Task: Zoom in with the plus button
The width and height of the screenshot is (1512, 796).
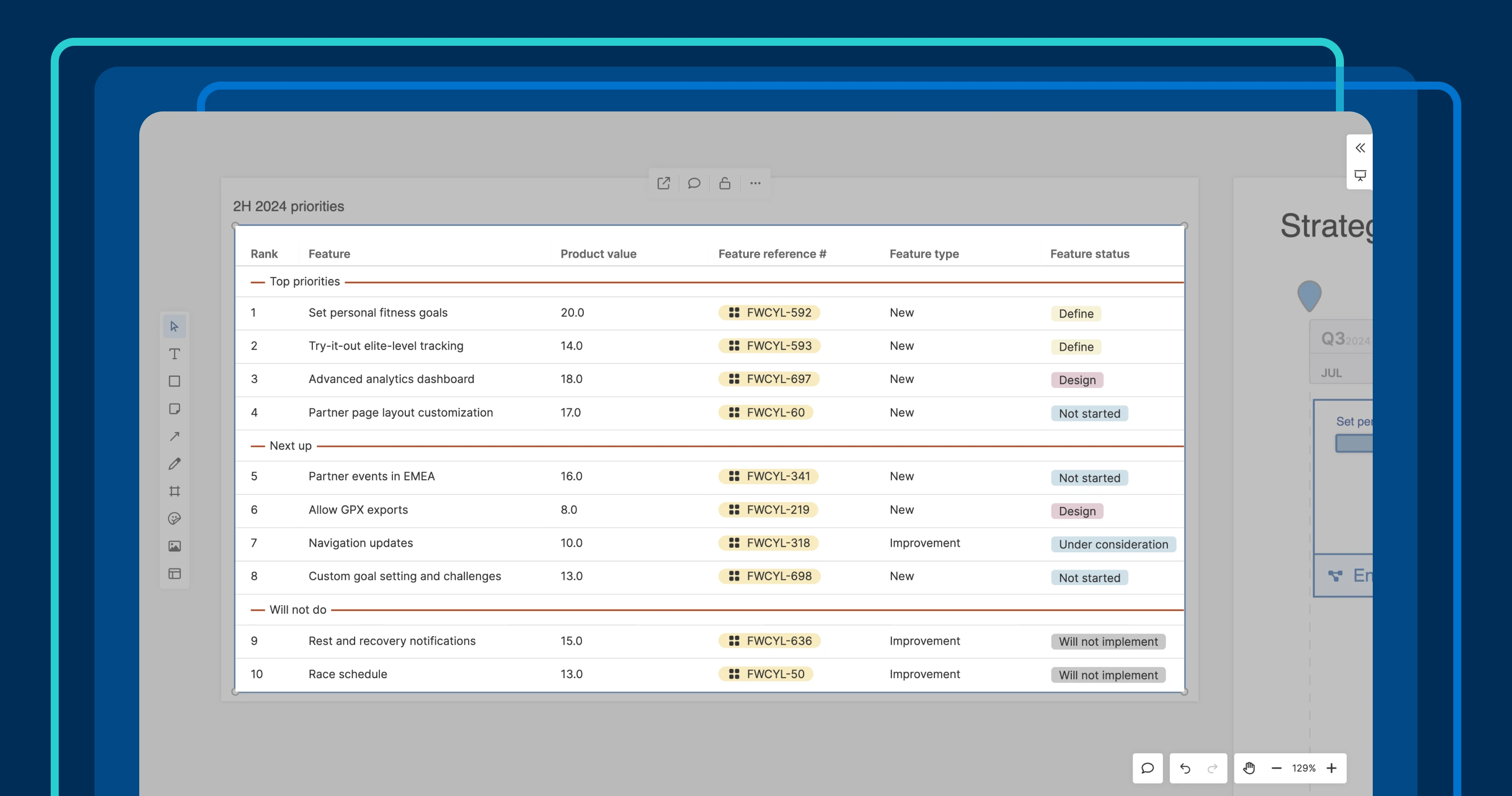Action: click(x=1332, y=768)
